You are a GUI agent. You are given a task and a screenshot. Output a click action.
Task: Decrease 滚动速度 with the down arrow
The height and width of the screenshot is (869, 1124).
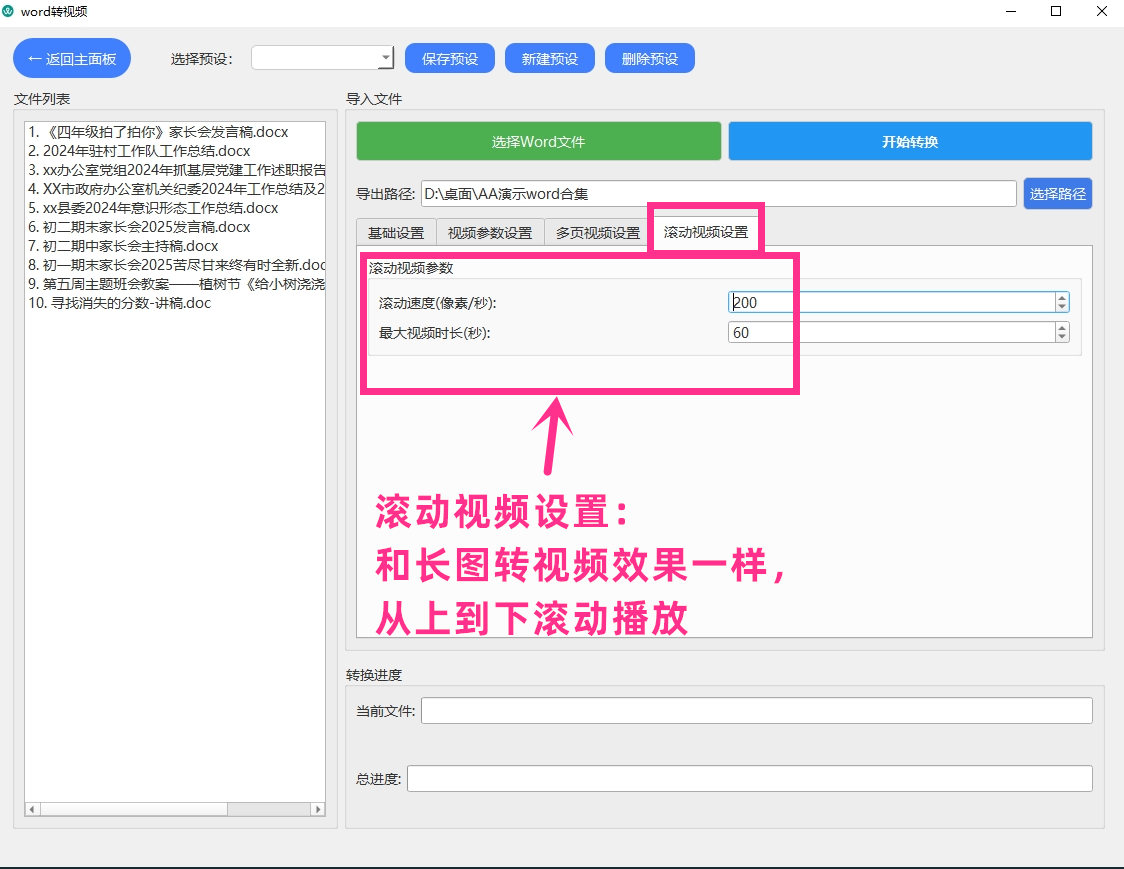1062,308
